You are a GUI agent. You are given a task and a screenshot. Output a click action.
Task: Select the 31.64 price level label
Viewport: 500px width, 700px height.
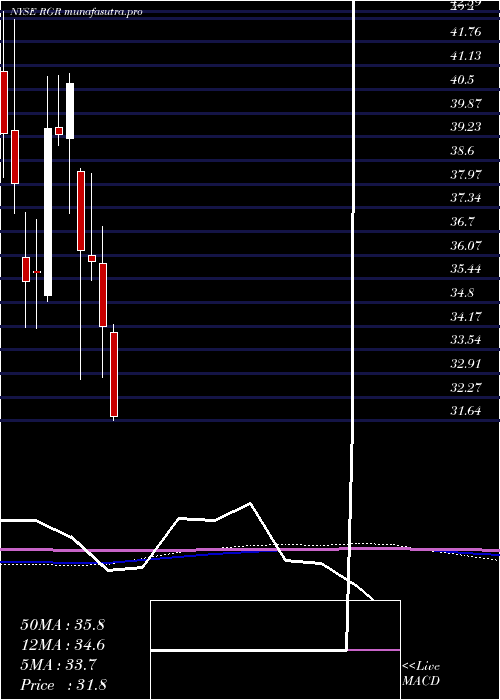466,411
